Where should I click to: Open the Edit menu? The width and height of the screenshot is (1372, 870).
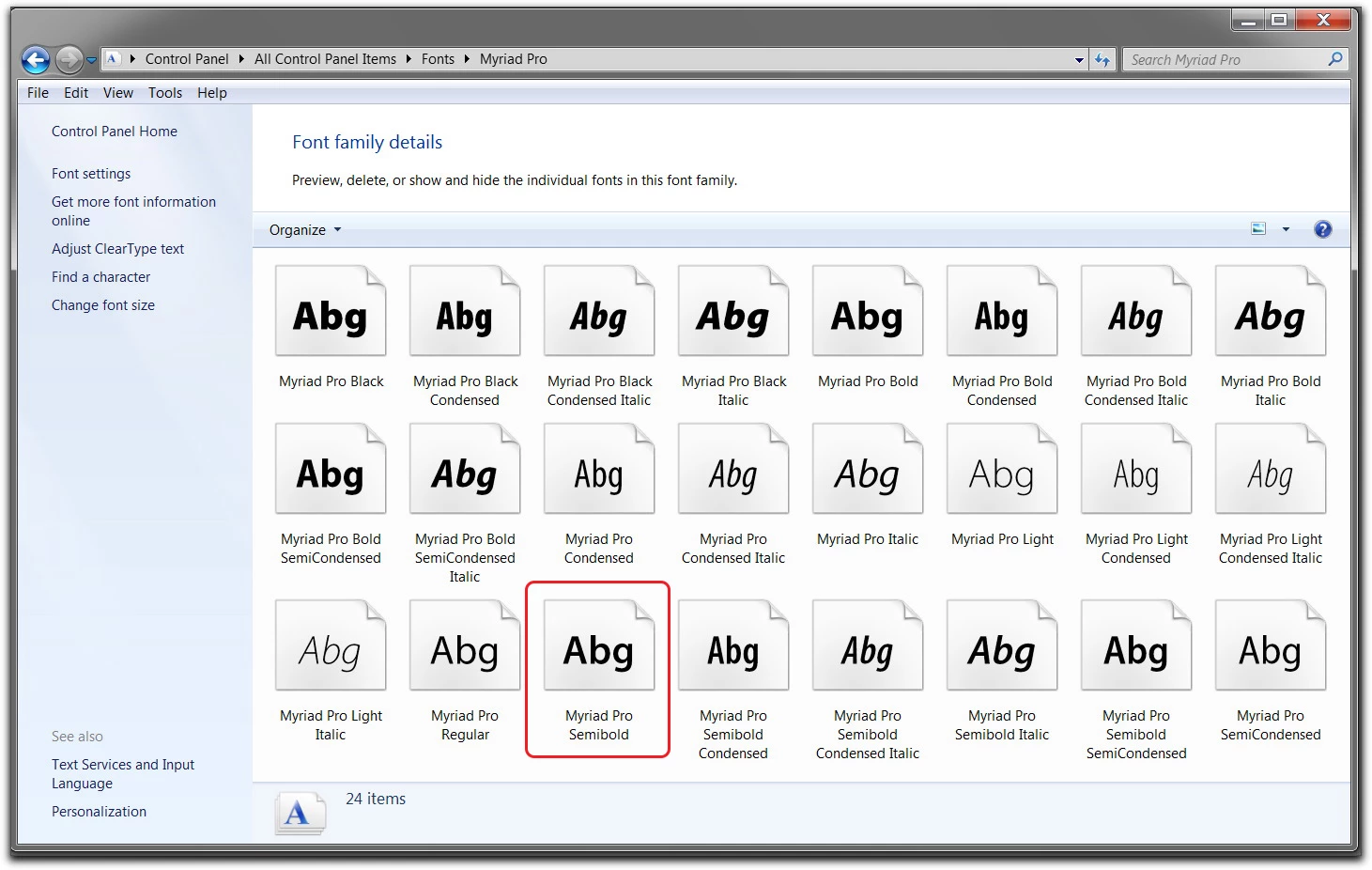[76, 93]
